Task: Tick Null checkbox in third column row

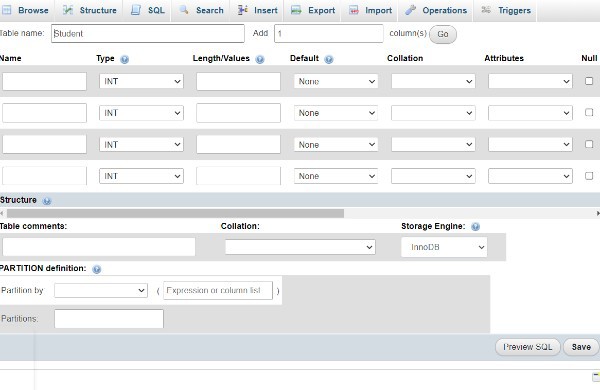Action: 589,144
